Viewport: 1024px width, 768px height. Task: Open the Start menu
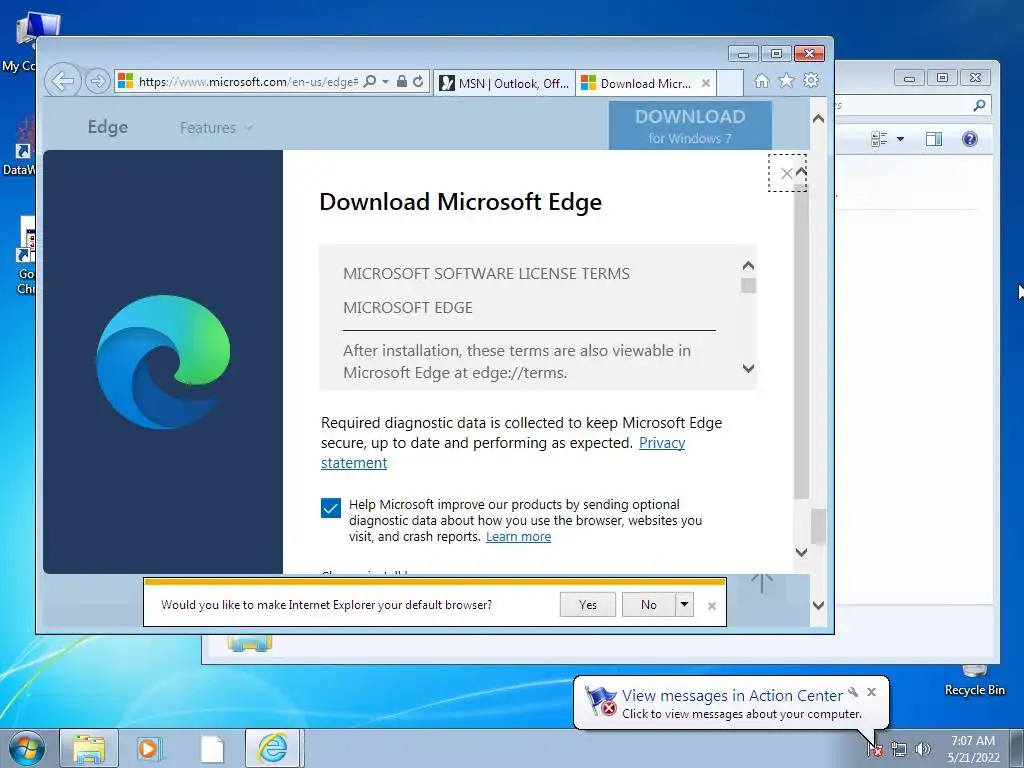coord(27,748)
